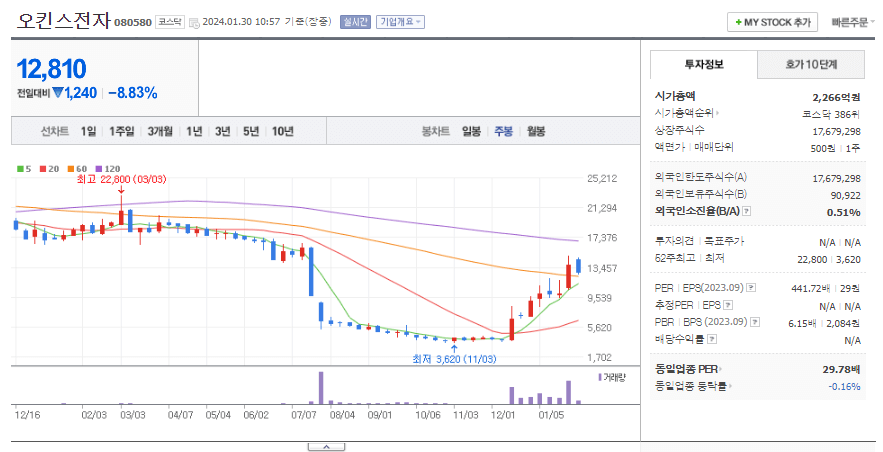Click the 상장주식수 value 17,679,298

(836, 132)
